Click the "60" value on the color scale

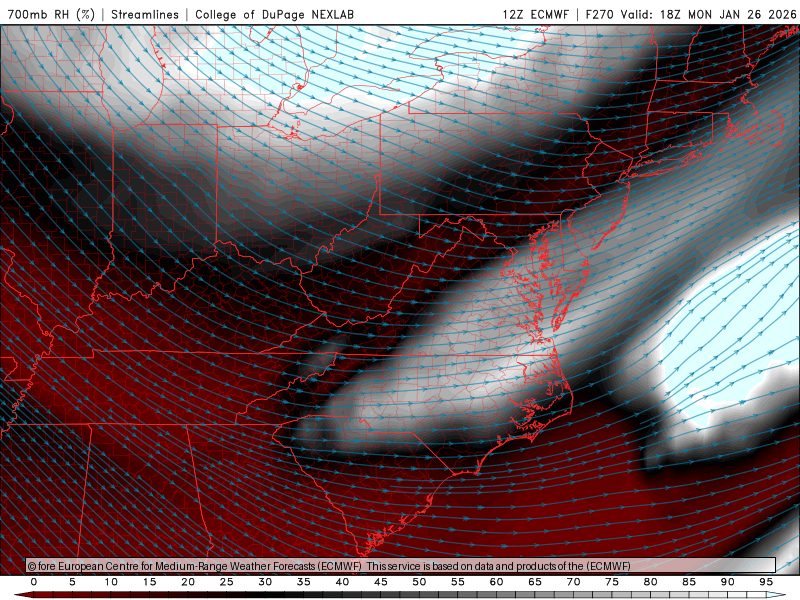(x=496, y=582)
